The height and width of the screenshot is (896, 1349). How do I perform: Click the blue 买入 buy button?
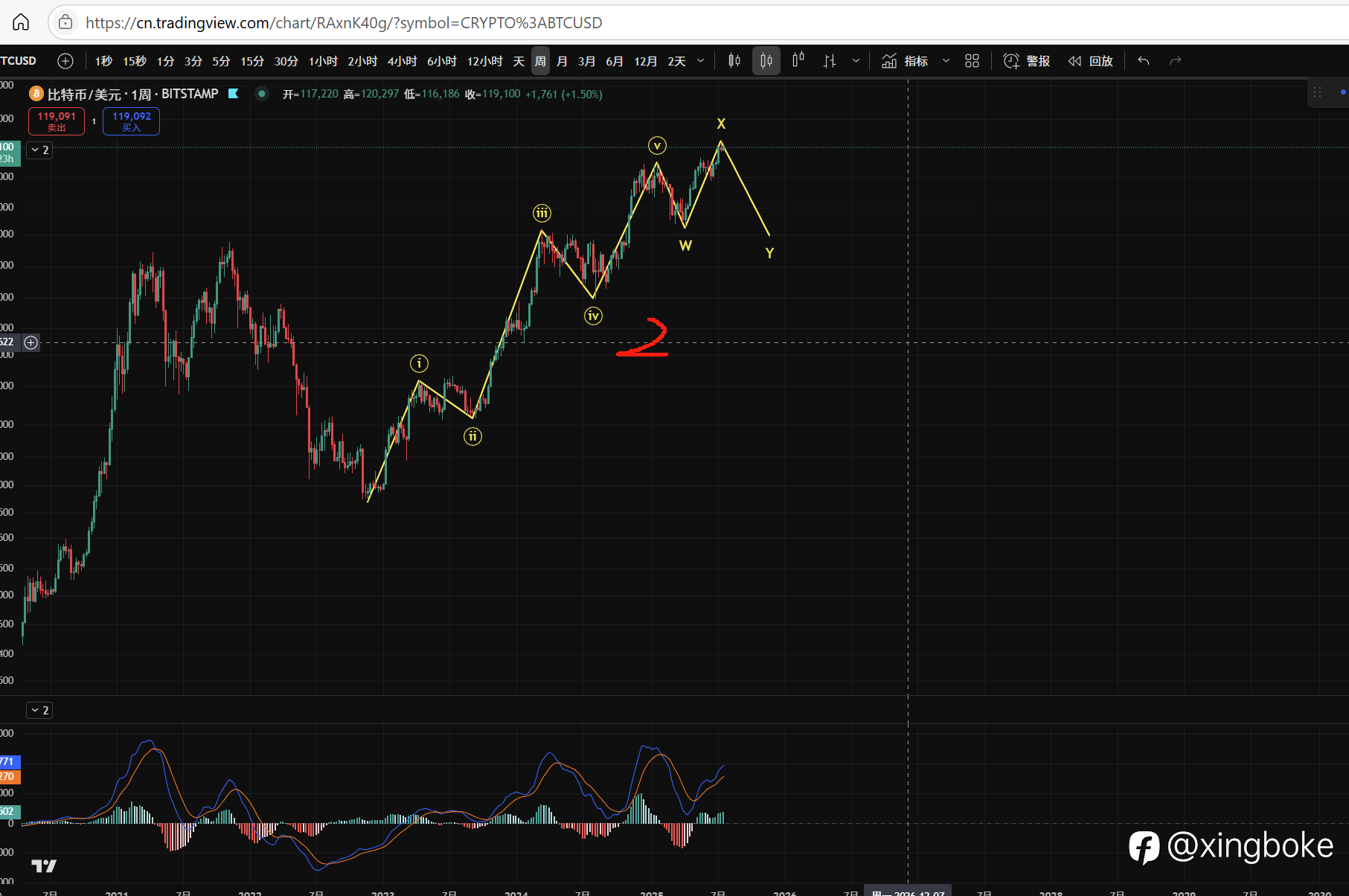pyautogui.click(x=132, y=121)
